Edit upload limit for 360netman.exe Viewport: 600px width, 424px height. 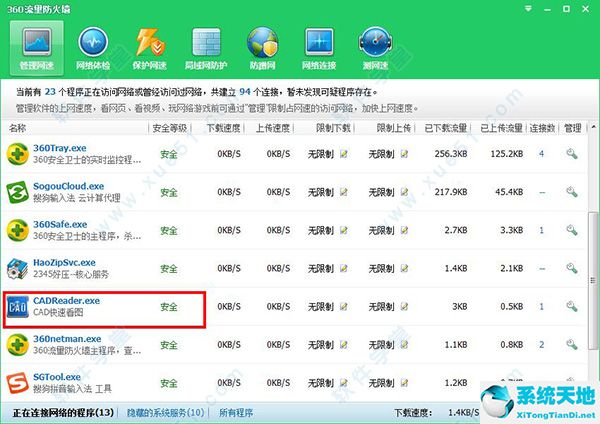[x=404, y=345]
